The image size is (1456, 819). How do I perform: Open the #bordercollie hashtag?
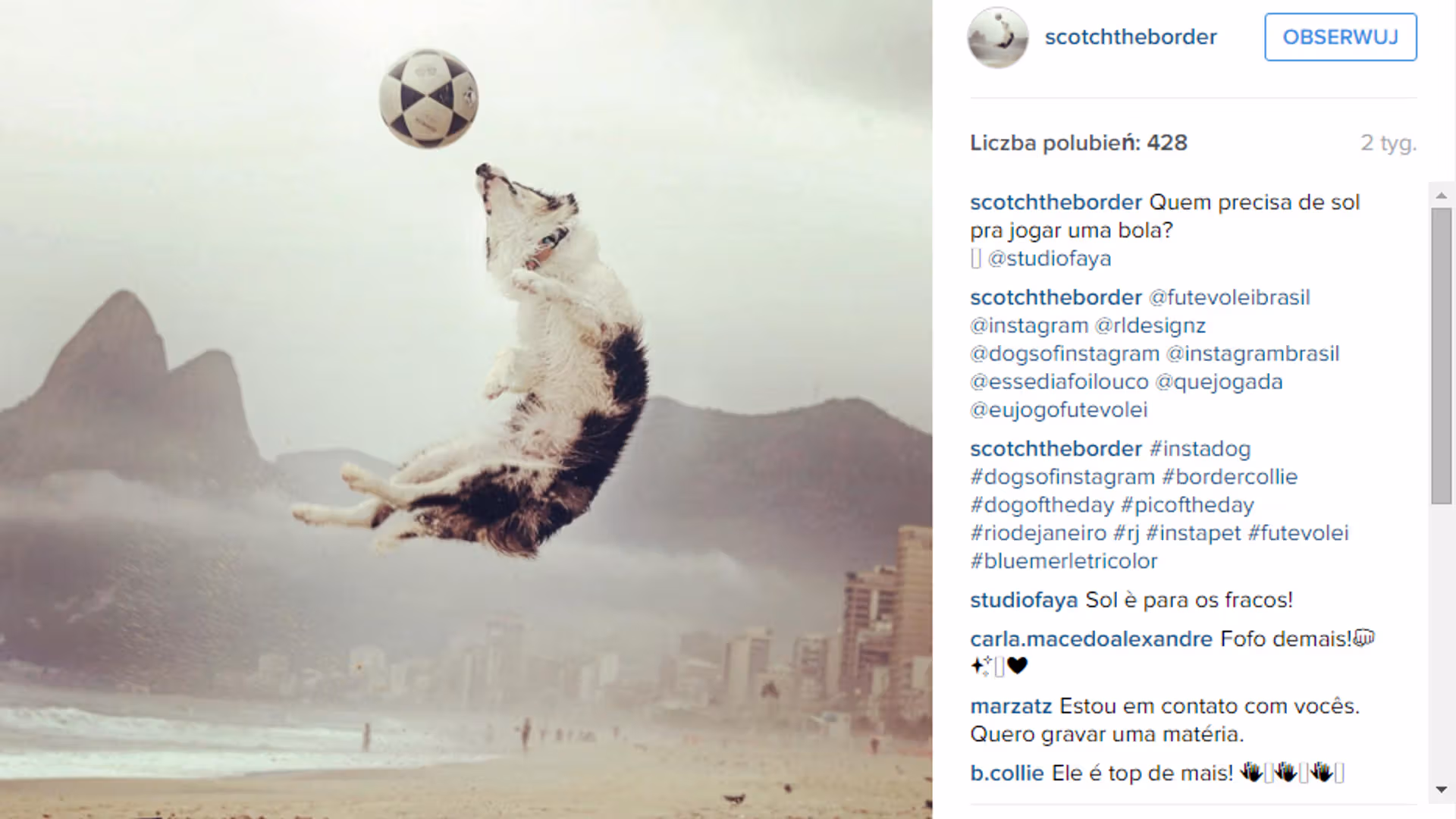1229,477
